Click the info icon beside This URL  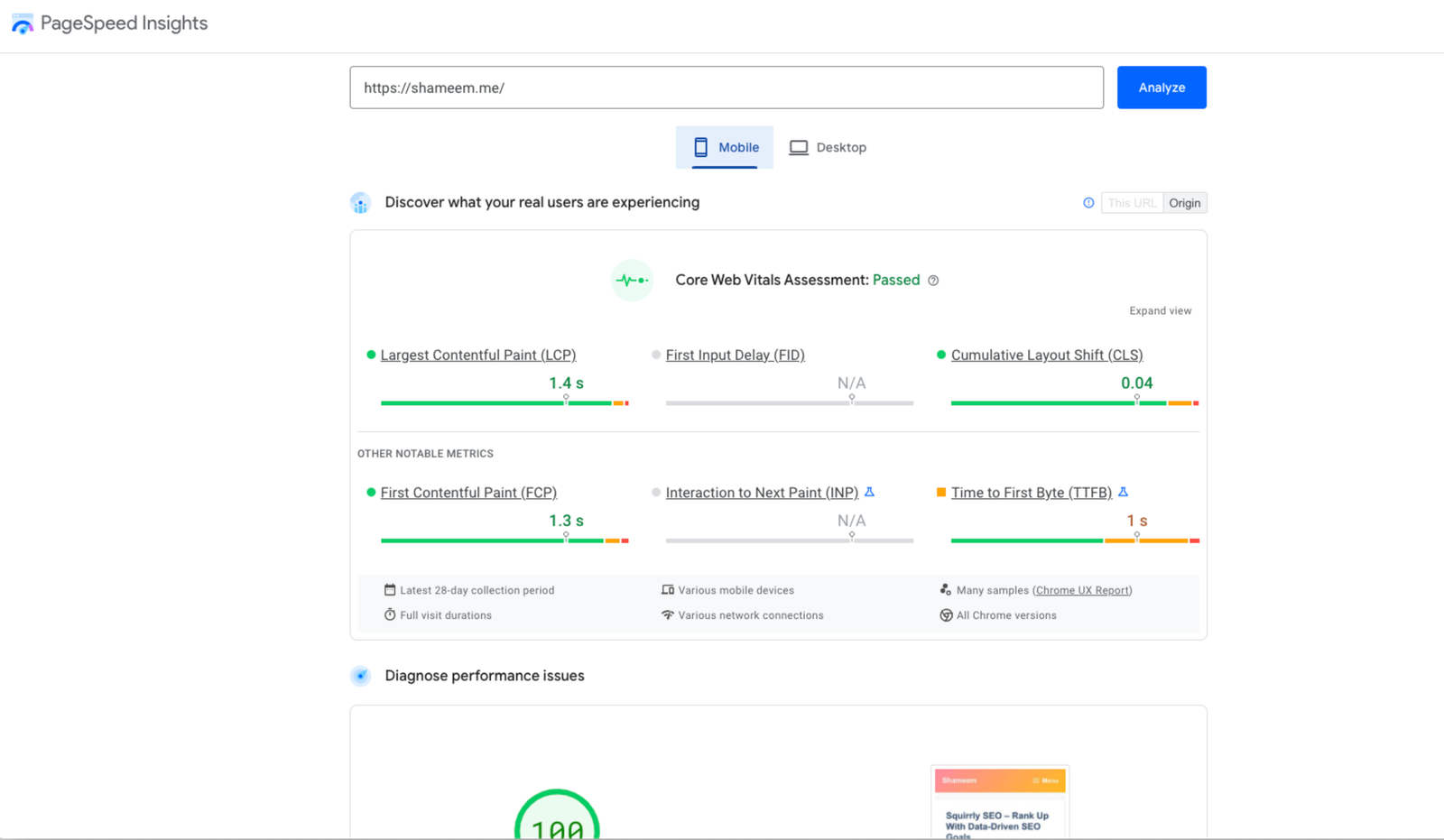pos(1088,203)
